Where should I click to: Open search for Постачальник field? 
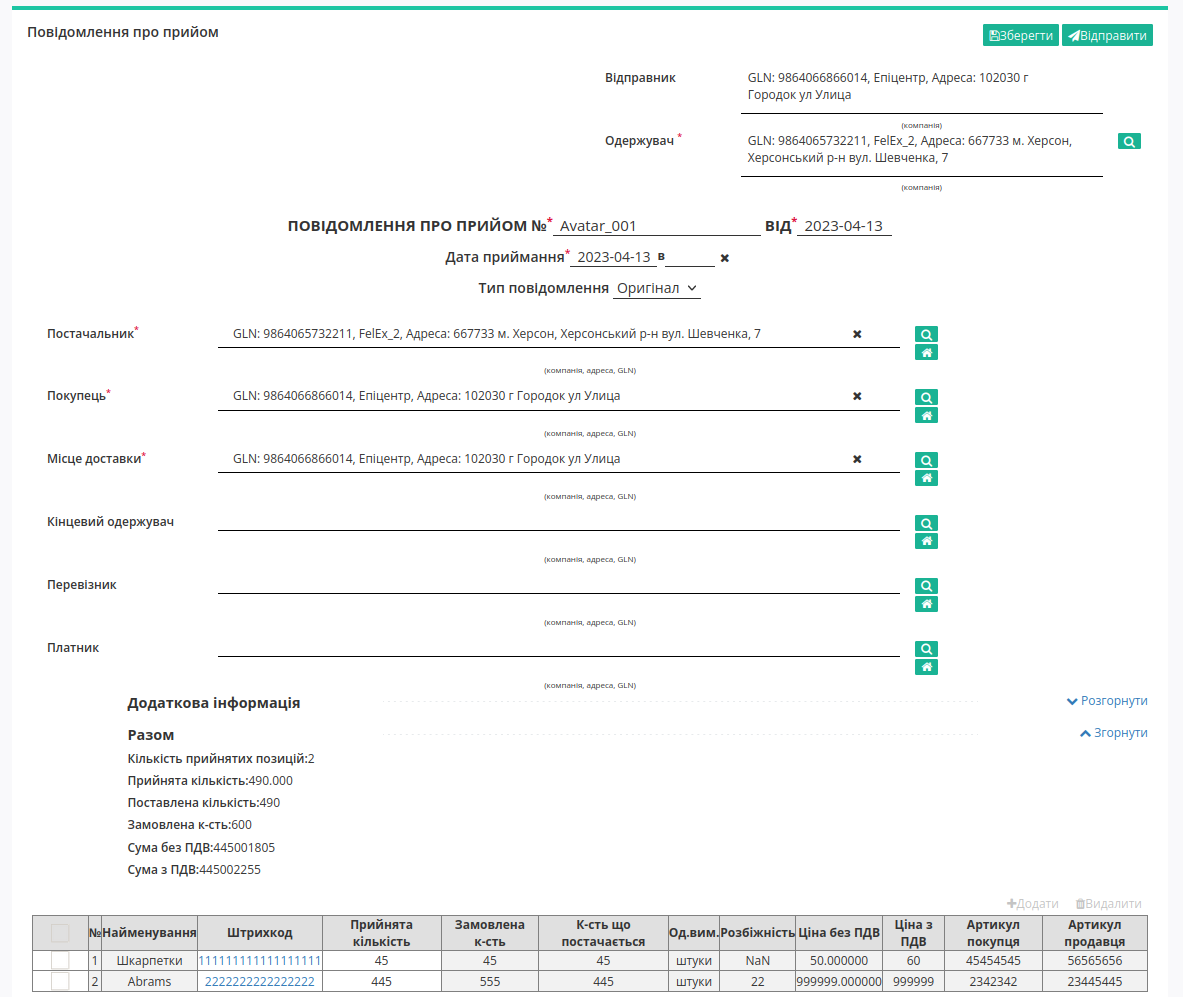point(926,334)
